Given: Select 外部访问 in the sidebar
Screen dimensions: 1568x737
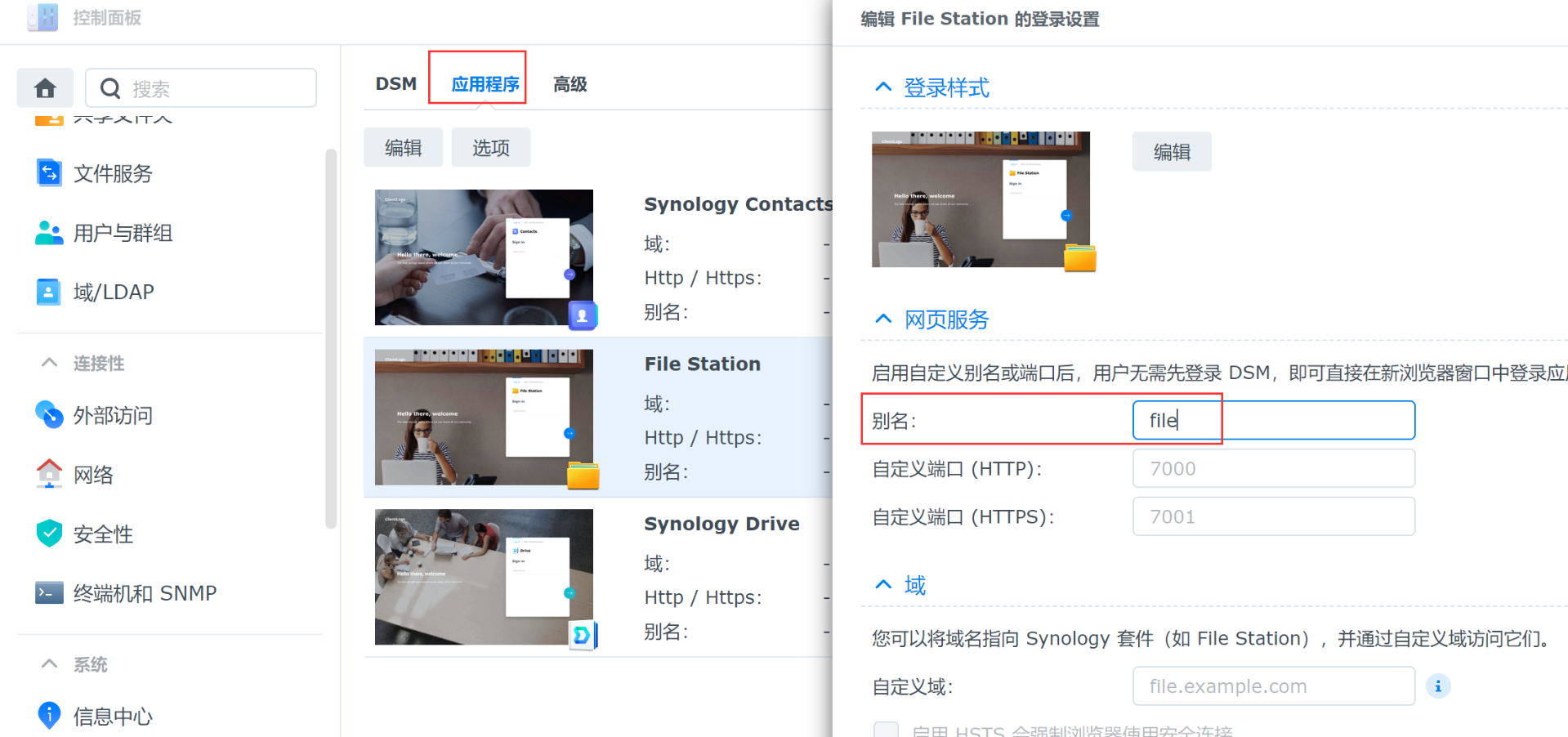Looking at the screenshot, I should tap(113, 415).
